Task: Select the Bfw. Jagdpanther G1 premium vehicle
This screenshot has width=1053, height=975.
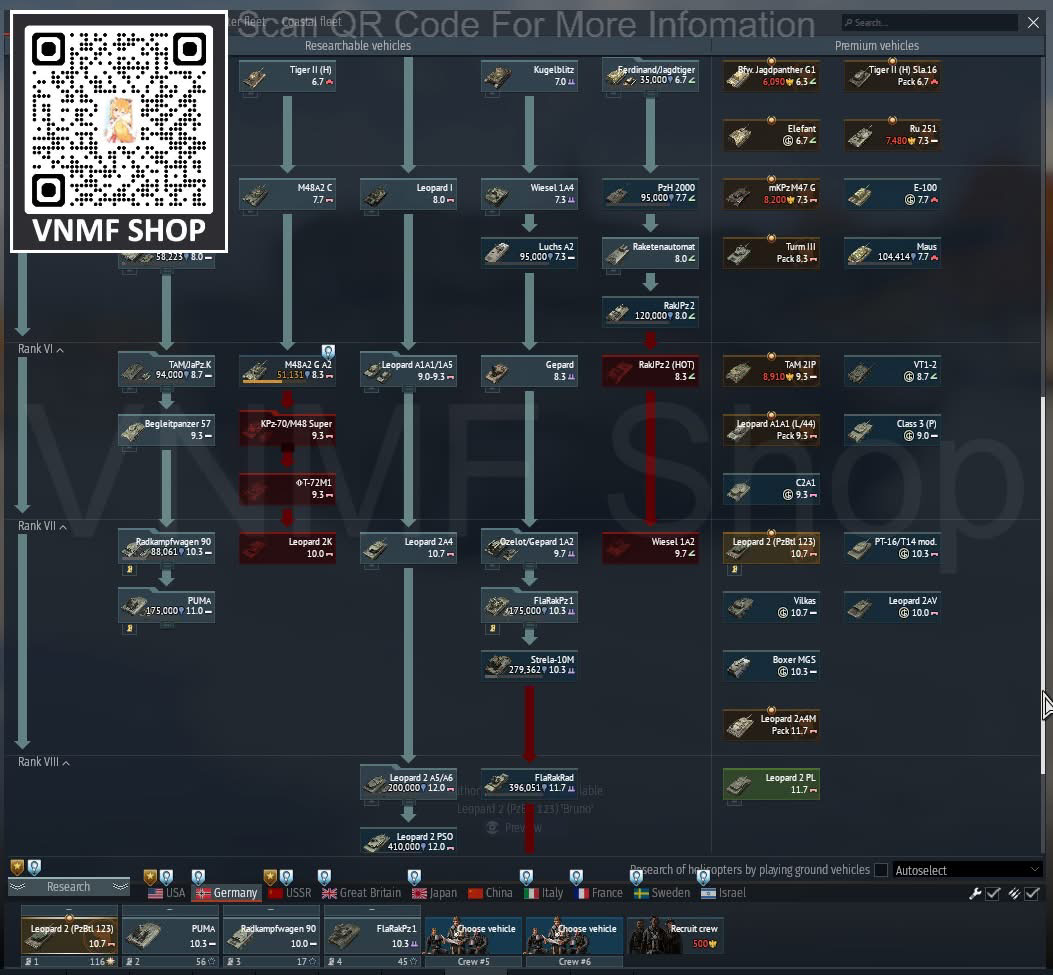Action: point(771,76)
